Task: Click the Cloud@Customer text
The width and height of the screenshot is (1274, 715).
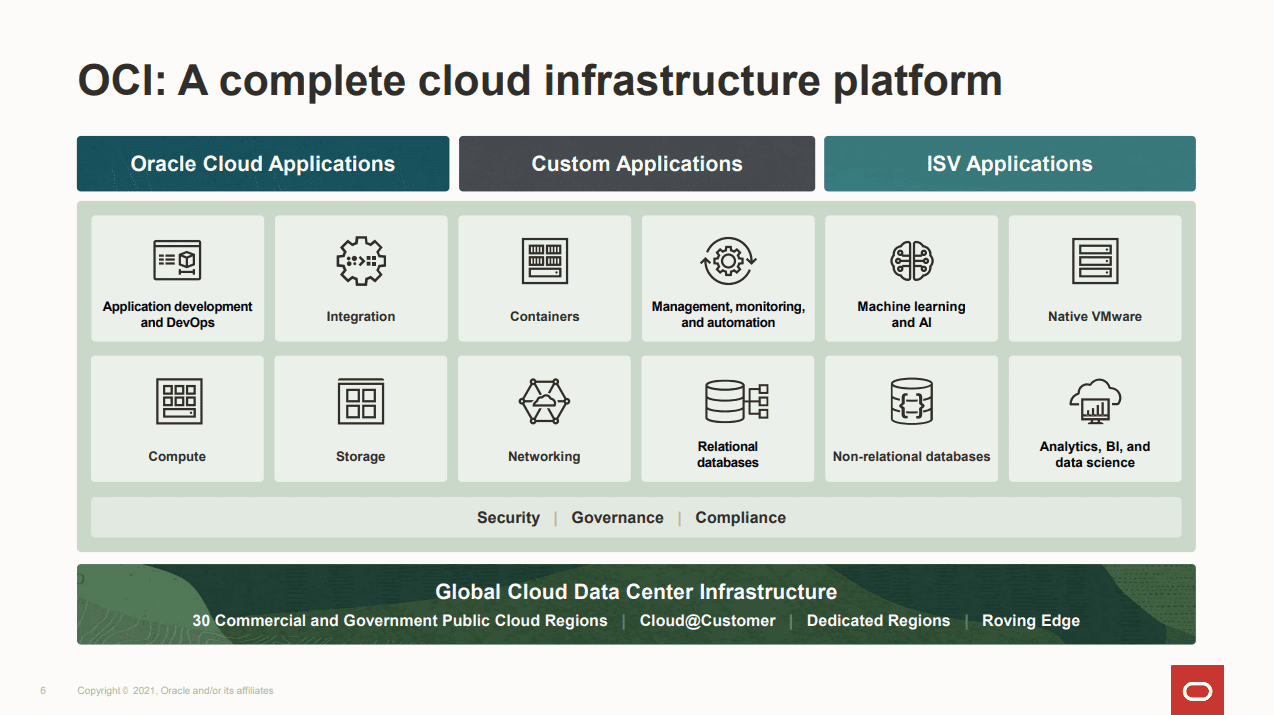Action: point(707,621)
